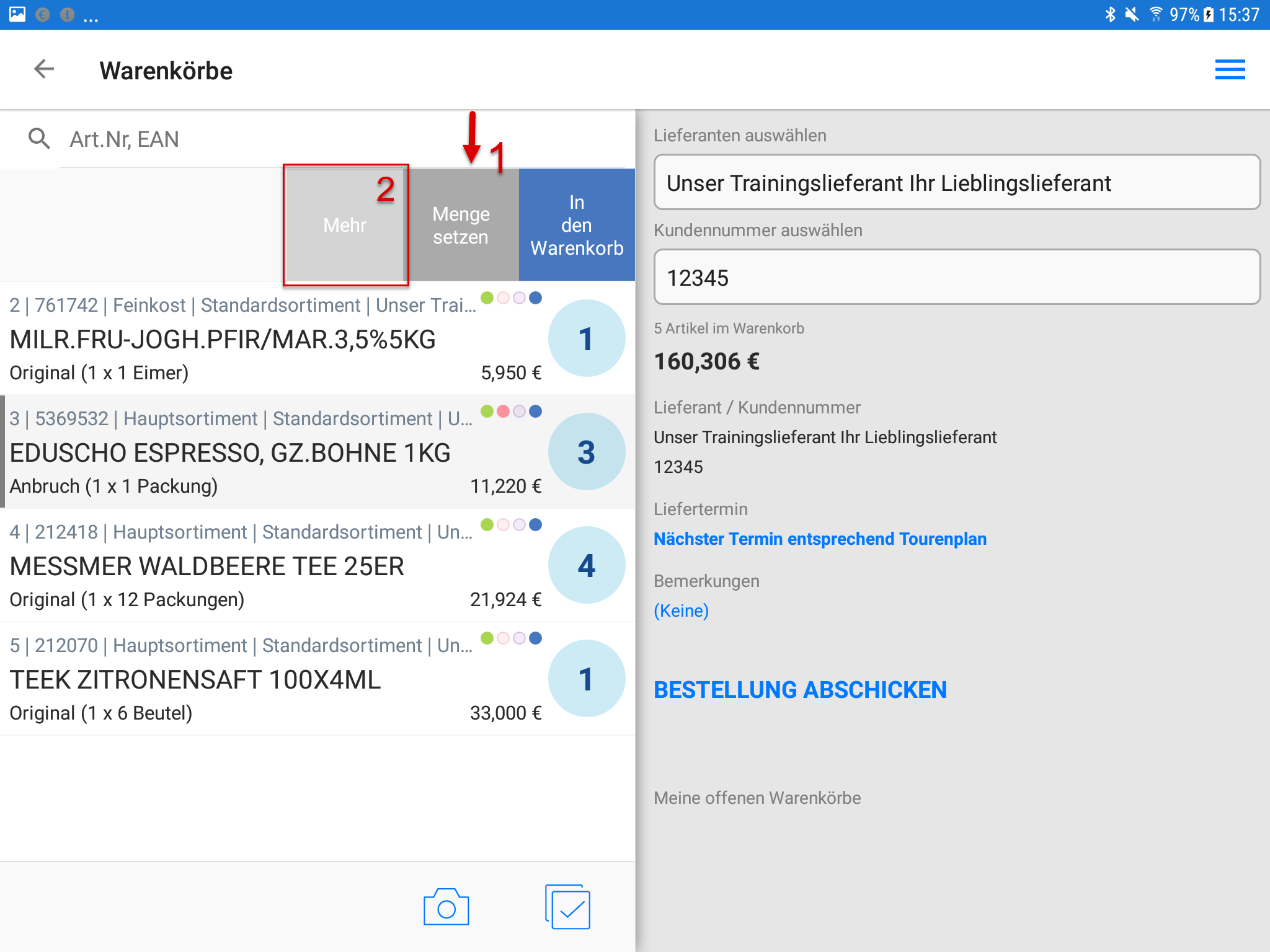Image resolution: width=1270 pixels, height=952 pixels.
Task: Tap the back arrow icon
Action: (44, 69)
